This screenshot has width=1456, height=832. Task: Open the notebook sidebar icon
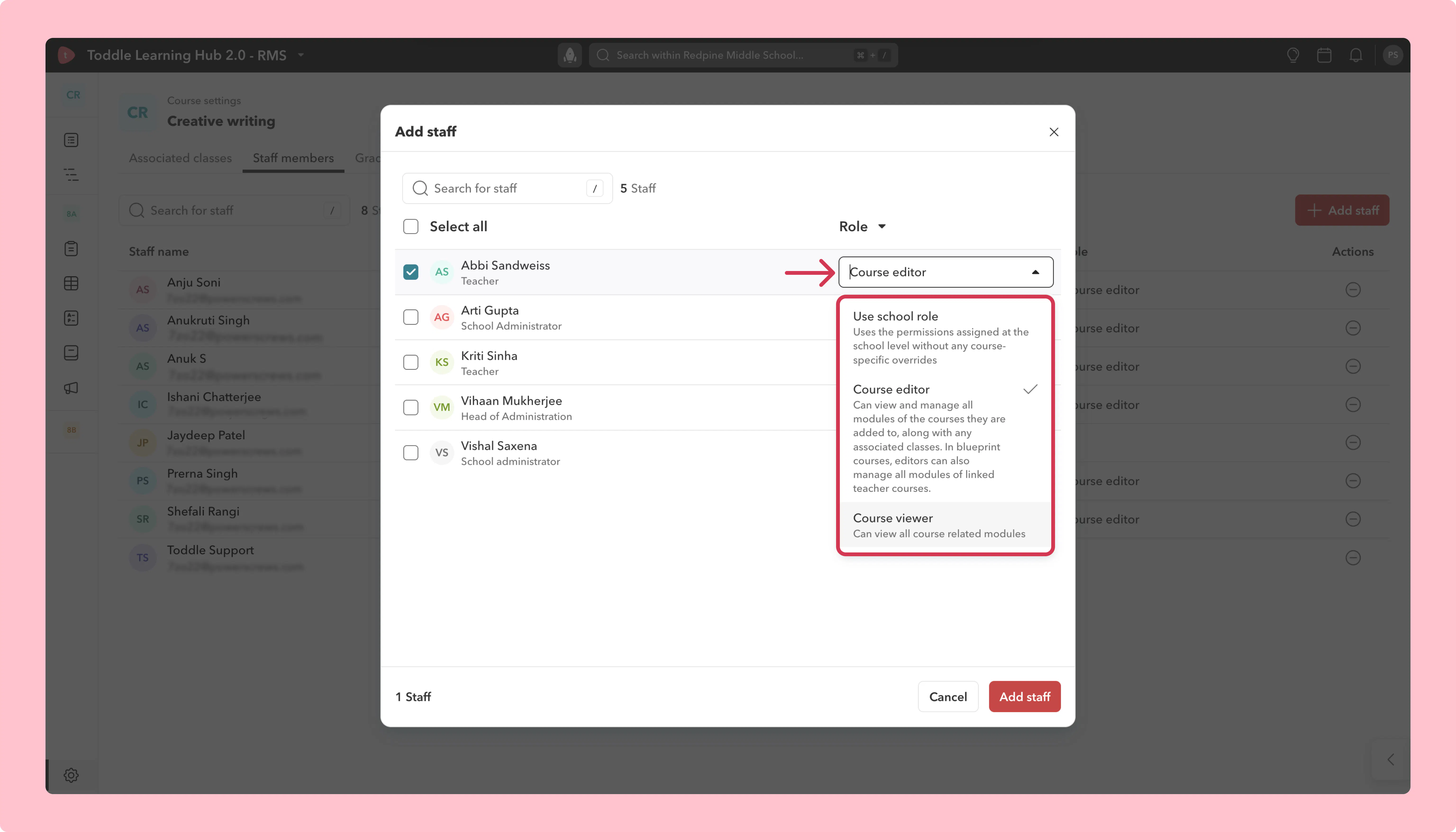tap(71, 353)
